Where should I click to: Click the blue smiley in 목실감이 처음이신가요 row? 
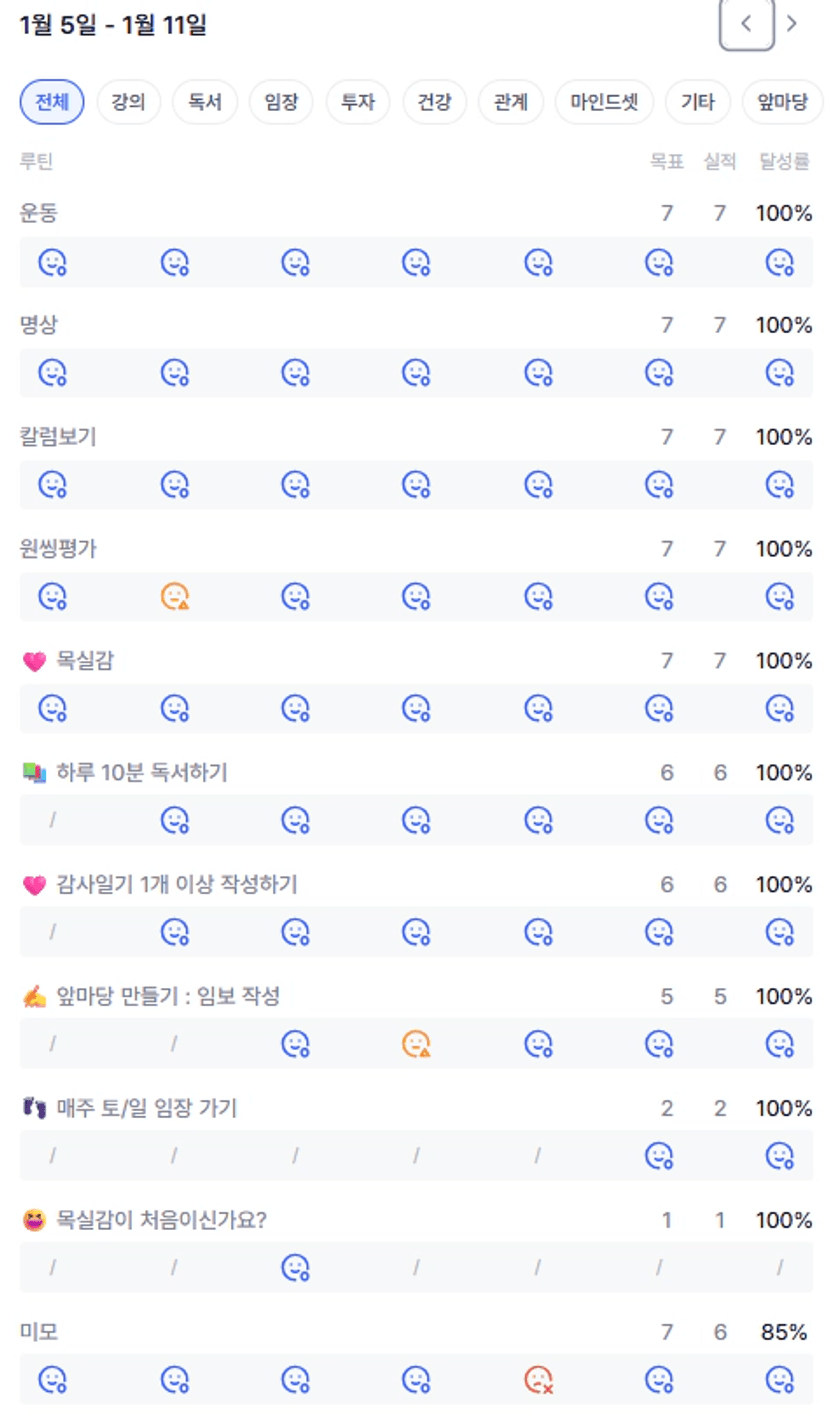[295, 1269]
